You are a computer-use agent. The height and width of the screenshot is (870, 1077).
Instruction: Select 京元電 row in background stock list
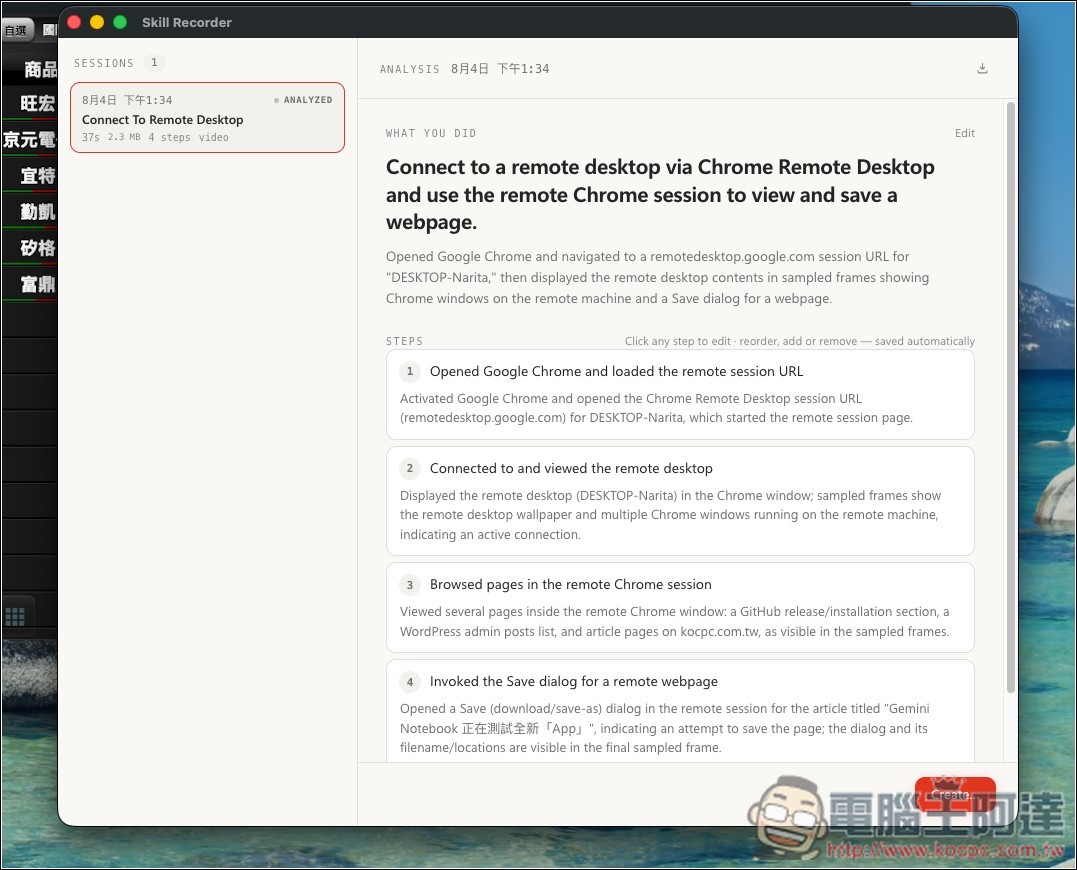click(x=30, y=140)
